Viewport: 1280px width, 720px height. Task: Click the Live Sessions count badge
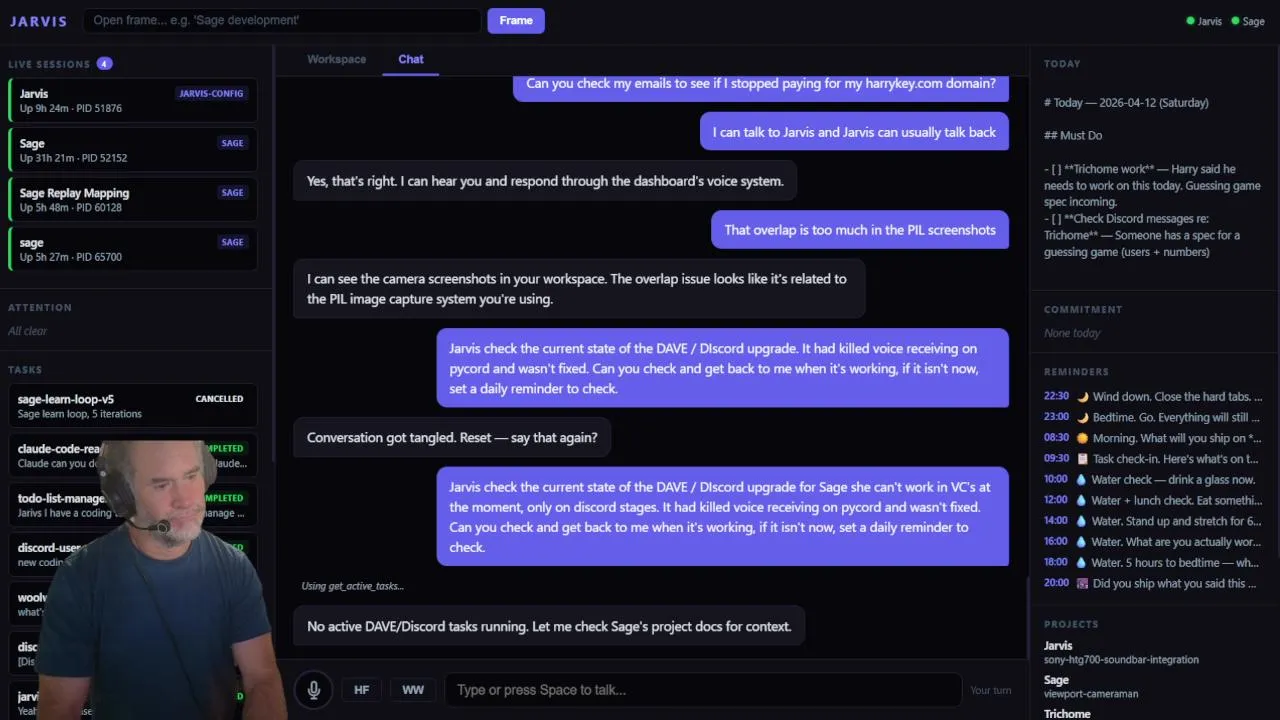coord(104,64)
